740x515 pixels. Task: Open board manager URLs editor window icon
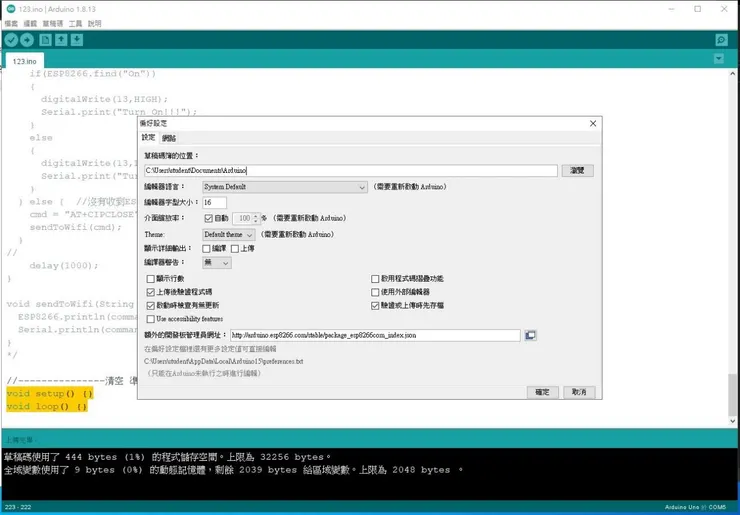pyautogui.click(x=530, y=335)
